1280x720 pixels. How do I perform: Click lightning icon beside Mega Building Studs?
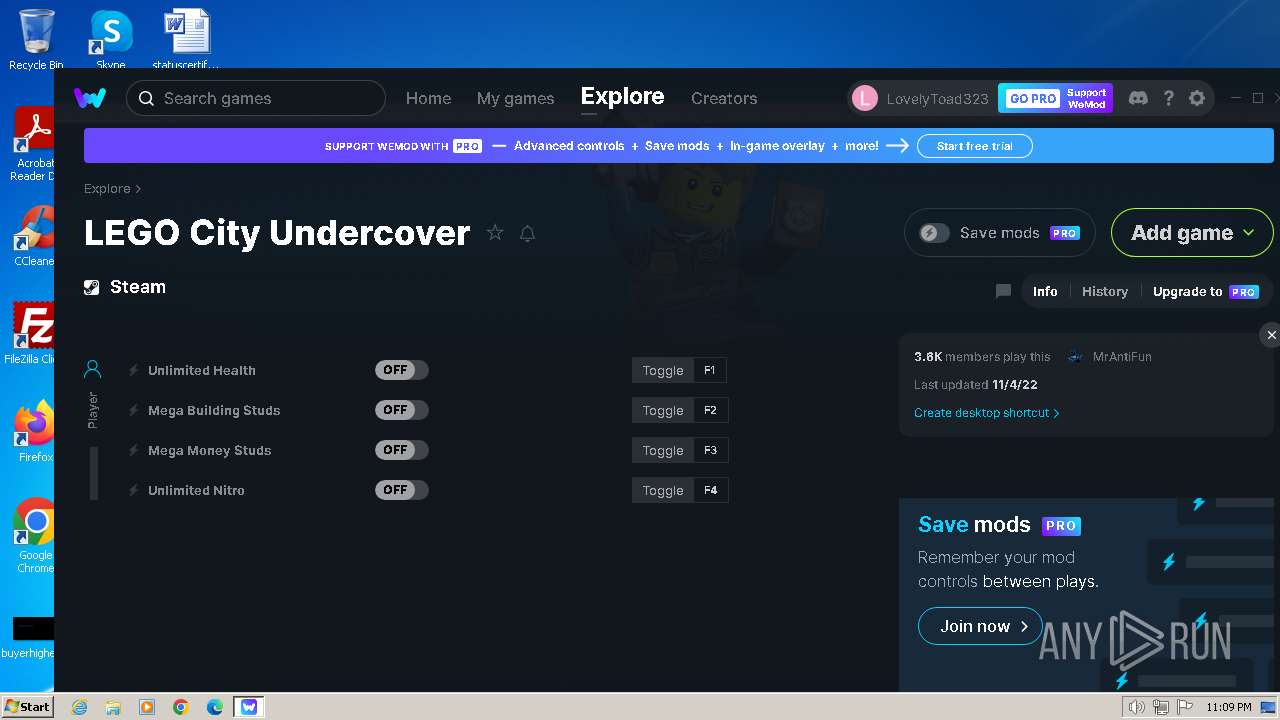(133, 410)
